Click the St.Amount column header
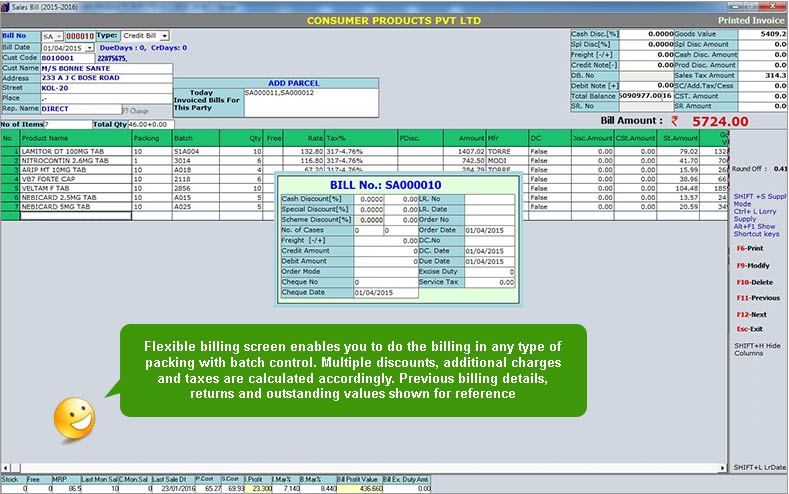 coord(678,138)
